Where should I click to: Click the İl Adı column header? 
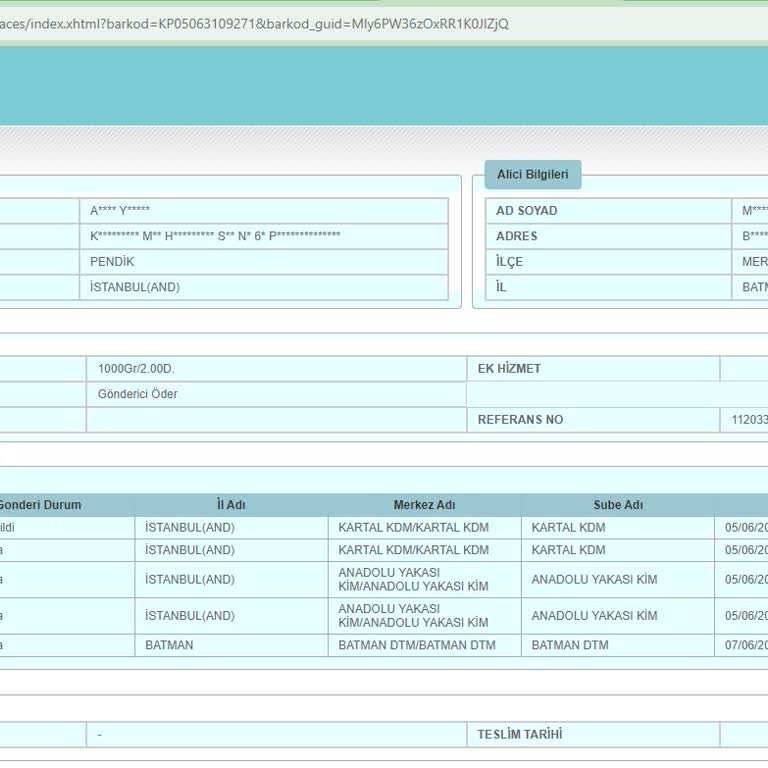tap(231, 505)
